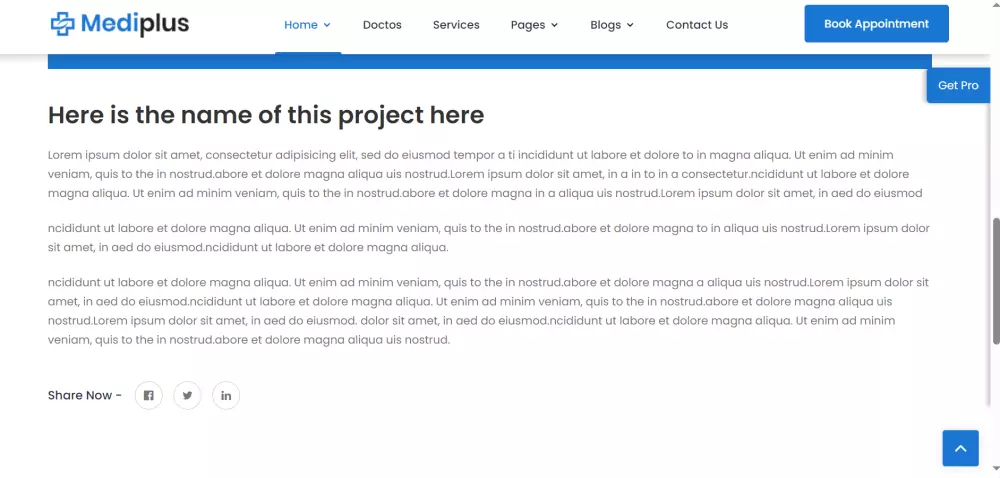The width and height of the screenshot is (1000, 478).
Task: Expand the Home menu chevron
Action: point(327,25)
